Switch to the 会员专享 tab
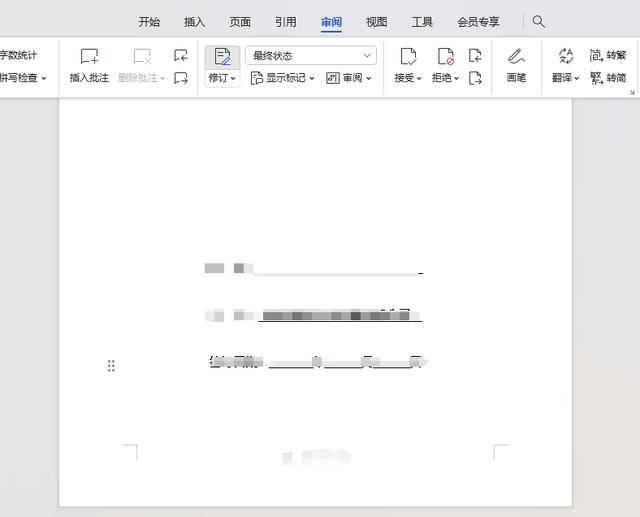 click(x=478, y=22)
